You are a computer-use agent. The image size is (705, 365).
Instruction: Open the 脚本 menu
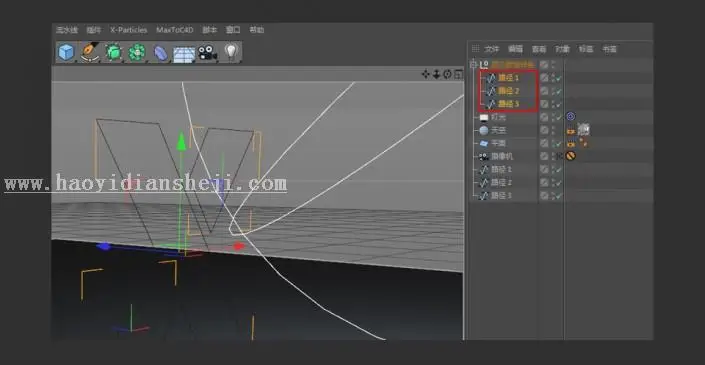(x=210, y=30)
